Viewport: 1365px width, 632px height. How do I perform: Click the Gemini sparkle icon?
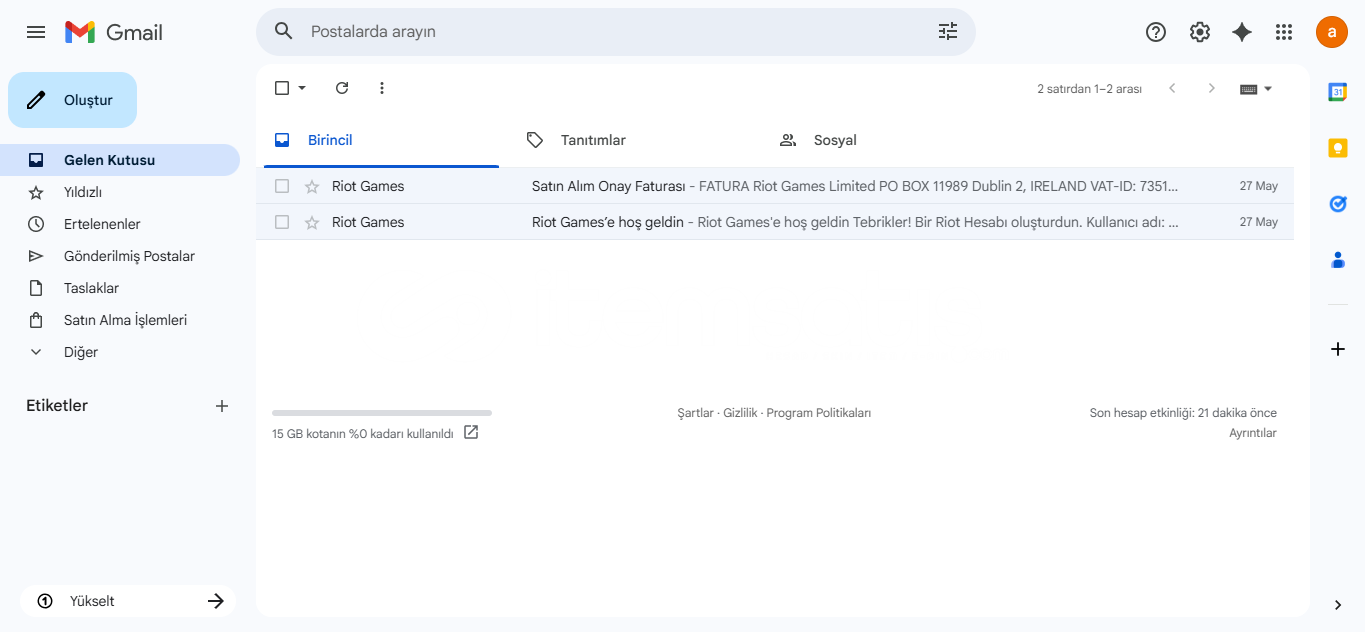1241,32
